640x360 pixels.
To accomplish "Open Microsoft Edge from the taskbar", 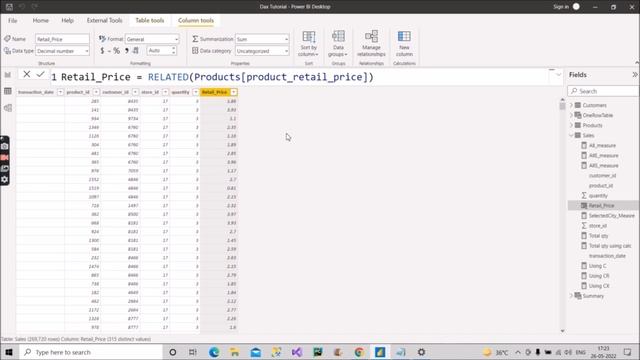I will pyautogui.click(x=214, y=352).
